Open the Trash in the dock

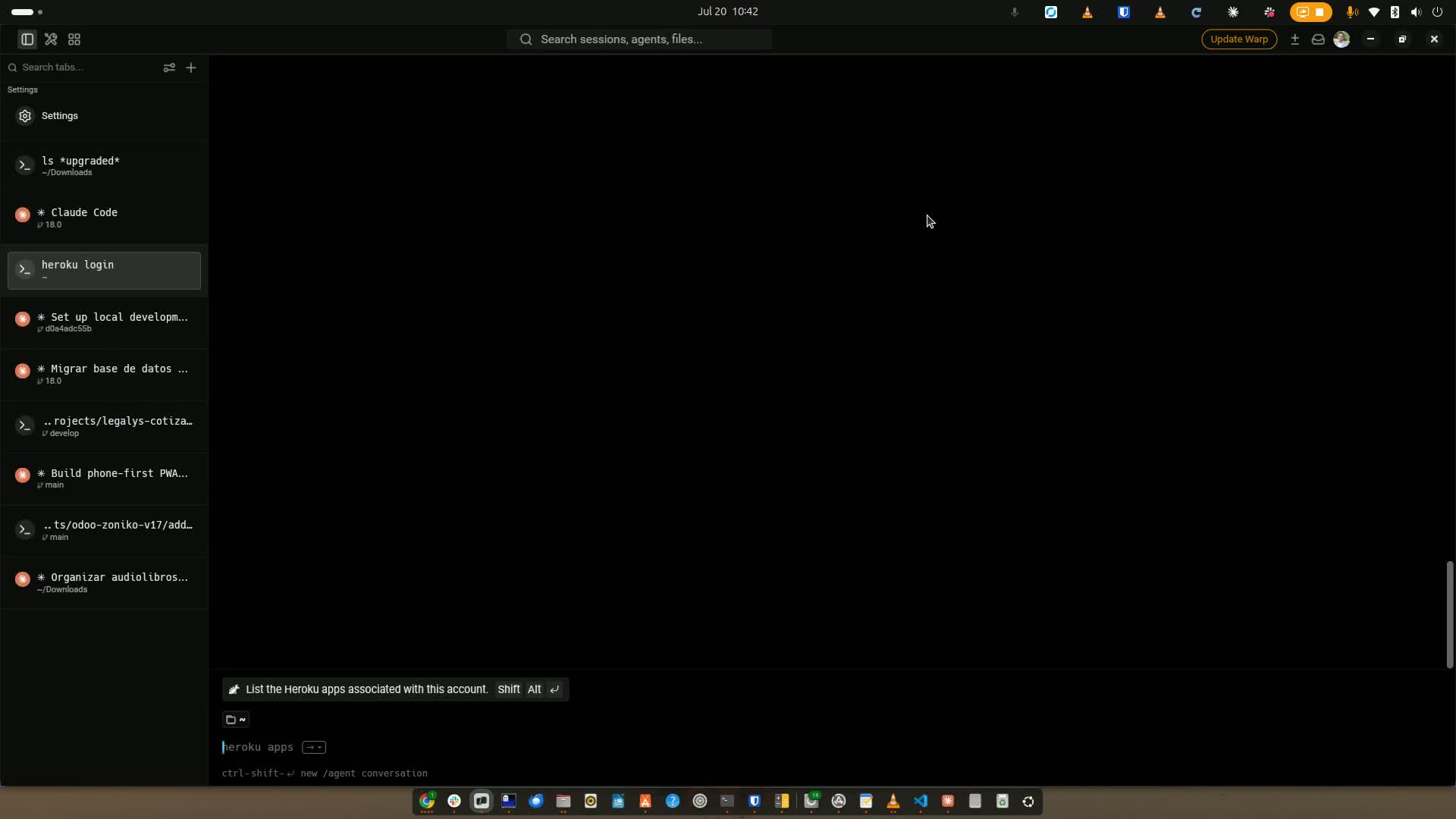click(1002, 802)
